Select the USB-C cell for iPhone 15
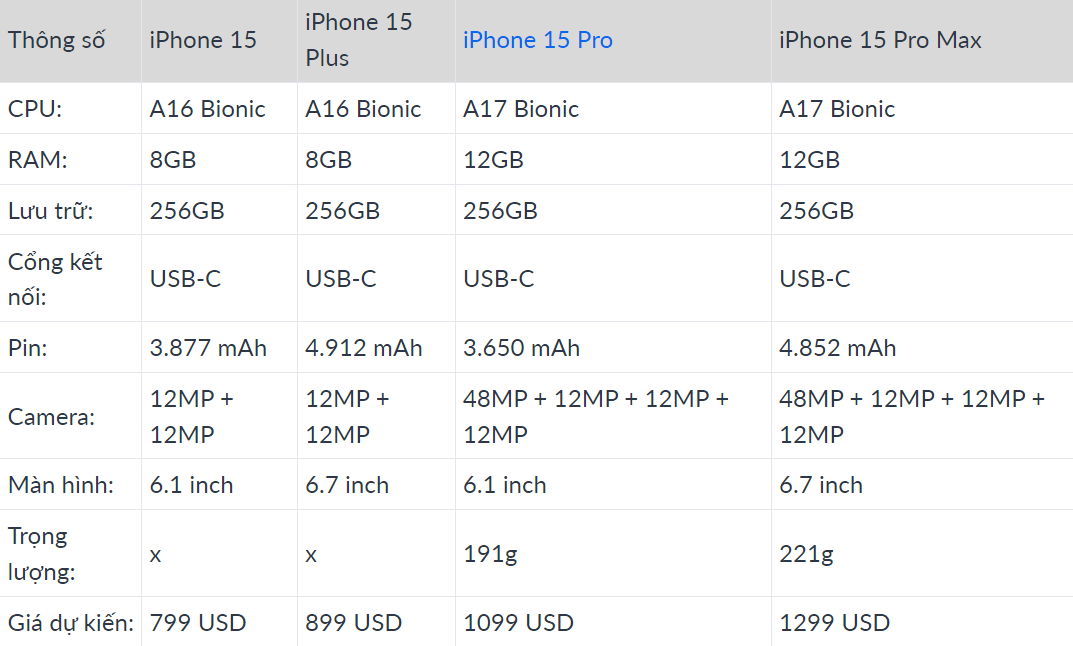Image resolution: width=1073 pixels, height=646 pixels. (185, 279)
